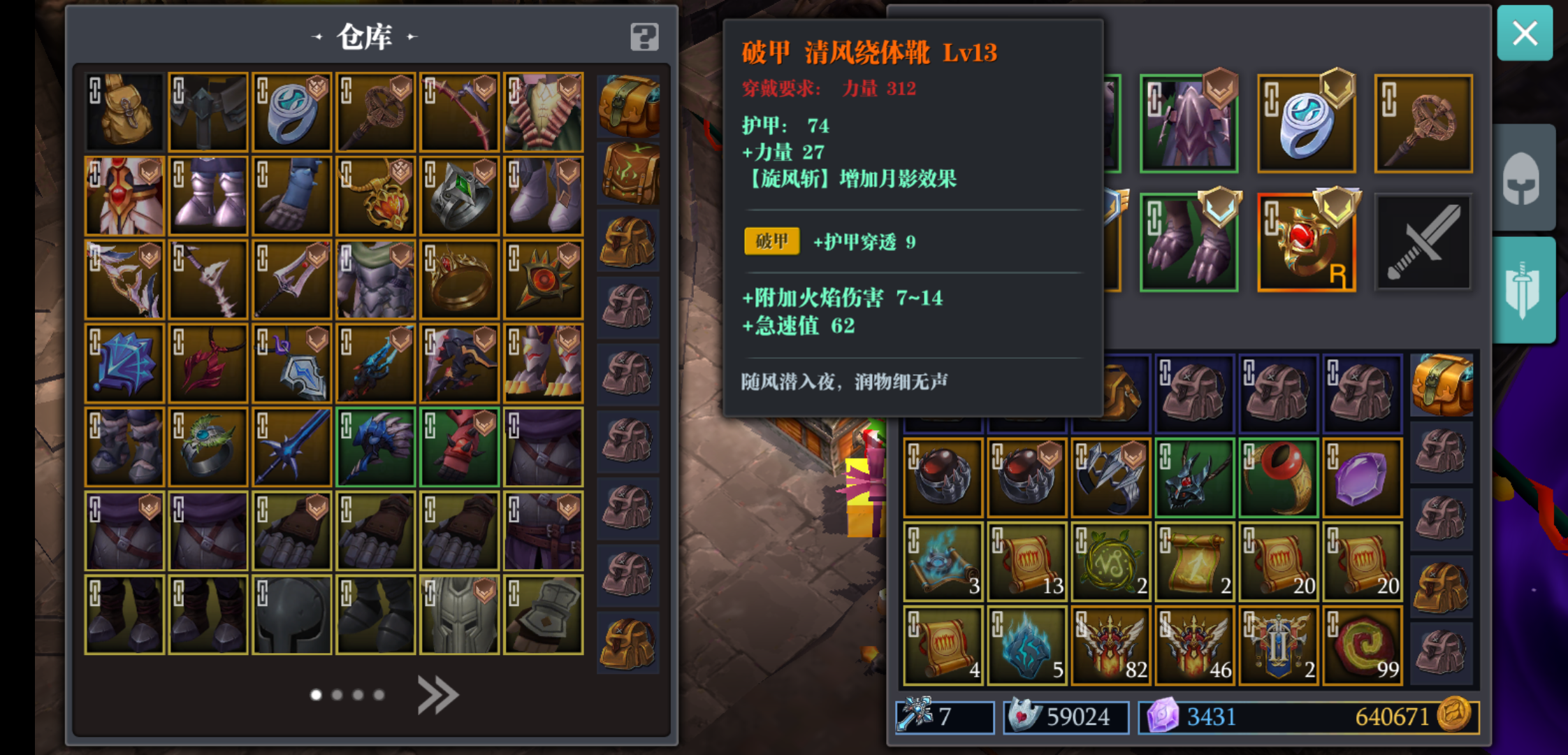Click the purple crystal currency 3431
This screenshot has width=1568, height=755.
[x=1212, y=717]
